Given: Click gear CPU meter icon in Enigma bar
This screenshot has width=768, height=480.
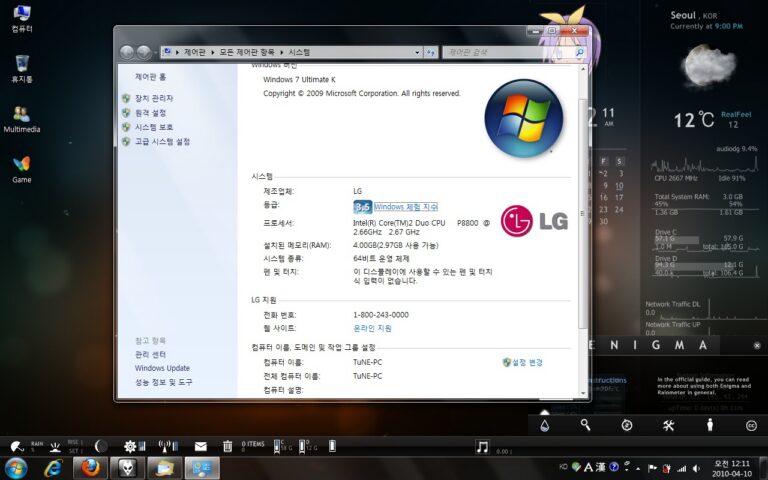Looking at the screenshot, I should click(130, 446).
